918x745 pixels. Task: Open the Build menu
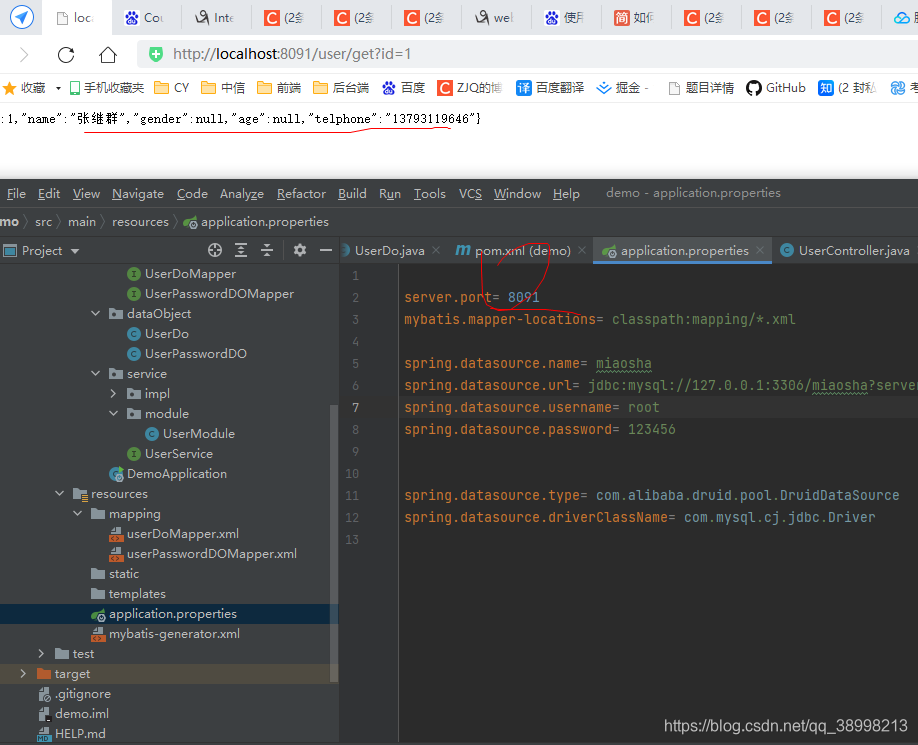(x=352, y=194)
